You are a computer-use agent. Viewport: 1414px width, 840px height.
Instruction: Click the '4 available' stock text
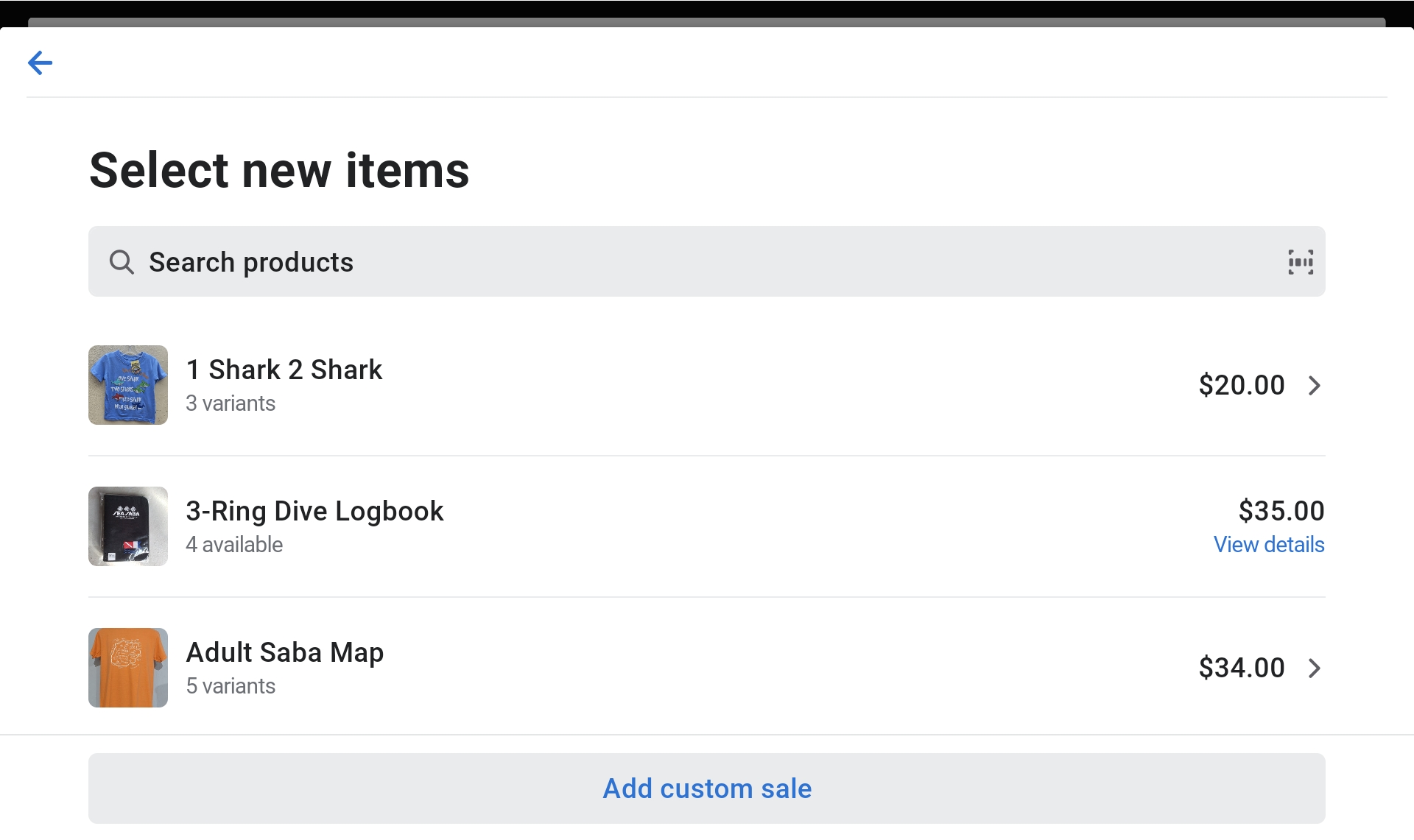pyautogui.click(x=234, y=545)
